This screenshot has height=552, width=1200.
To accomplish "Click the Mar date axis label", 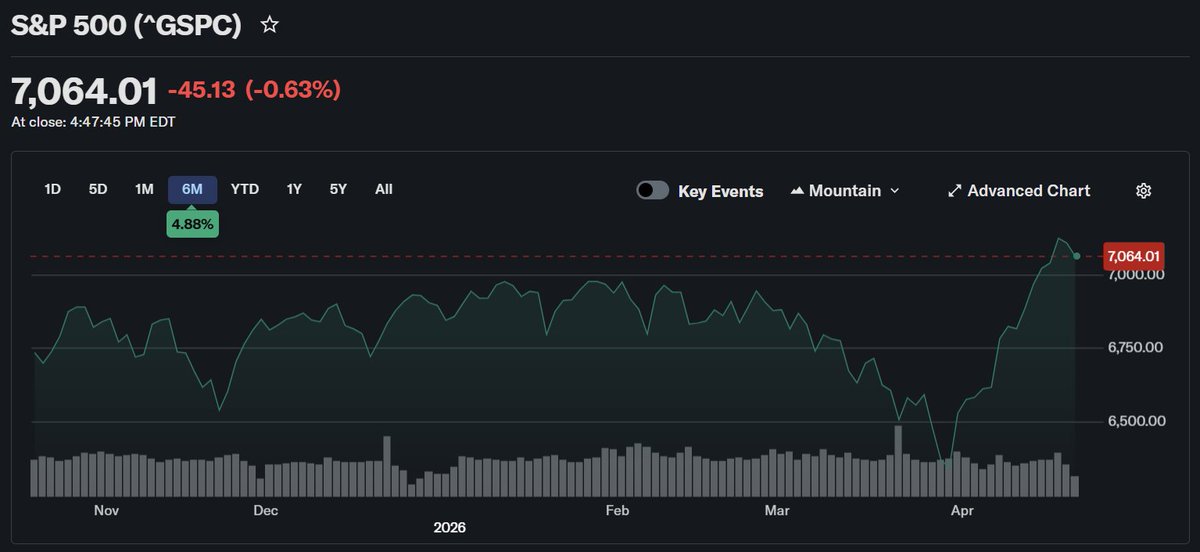I will pyautogui.click(x=777, y=510).
